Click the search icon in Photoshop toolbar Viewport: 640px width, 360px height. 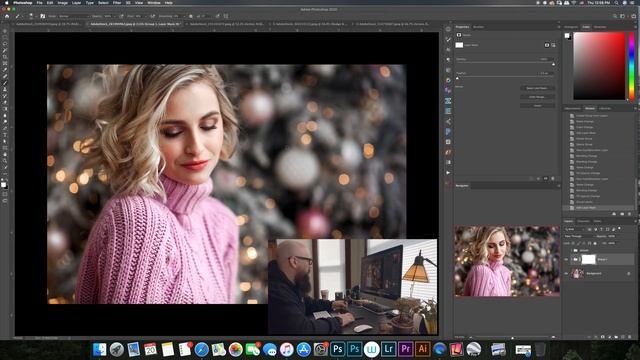tap(615, 16)
